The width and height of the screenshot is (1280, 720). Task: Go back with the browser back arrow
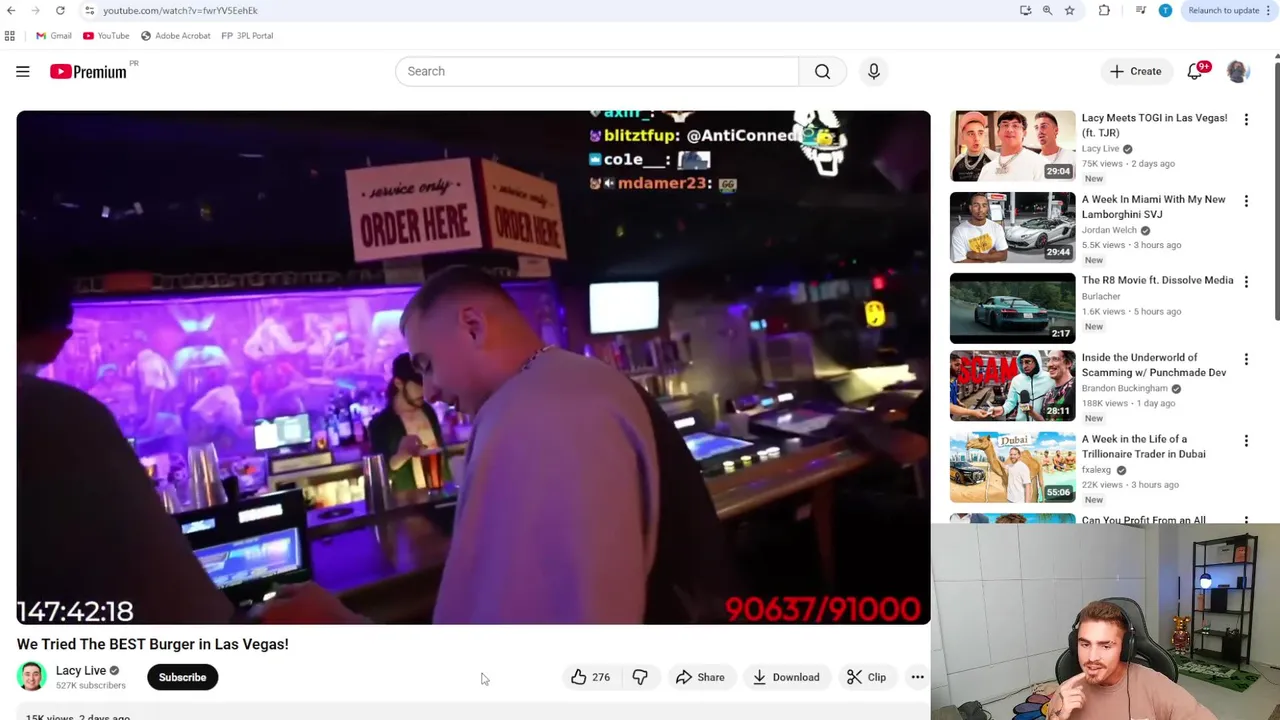11,10
